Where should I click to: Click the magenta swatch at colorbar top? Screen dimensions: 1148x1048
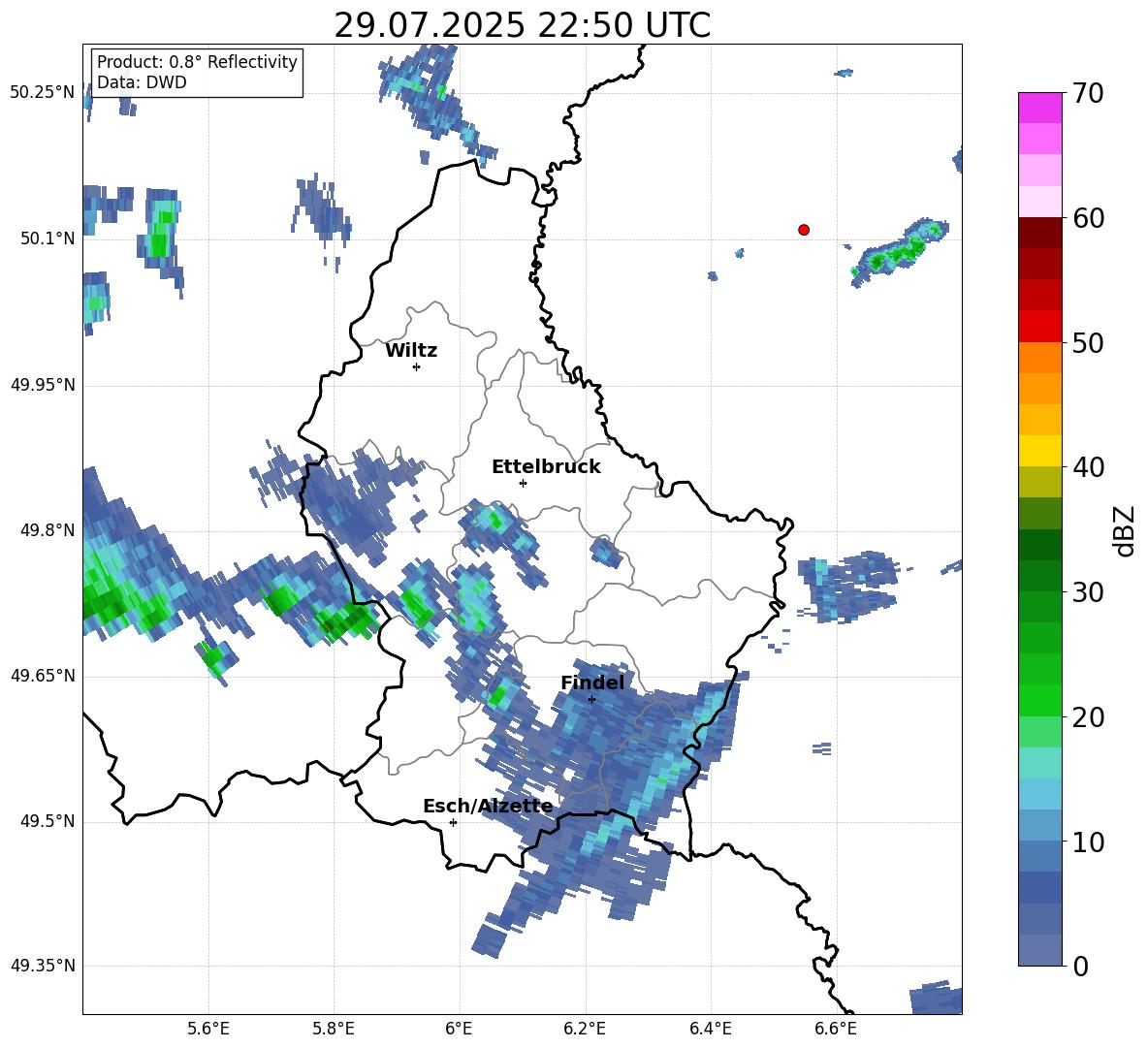[x=1039, y=108]
